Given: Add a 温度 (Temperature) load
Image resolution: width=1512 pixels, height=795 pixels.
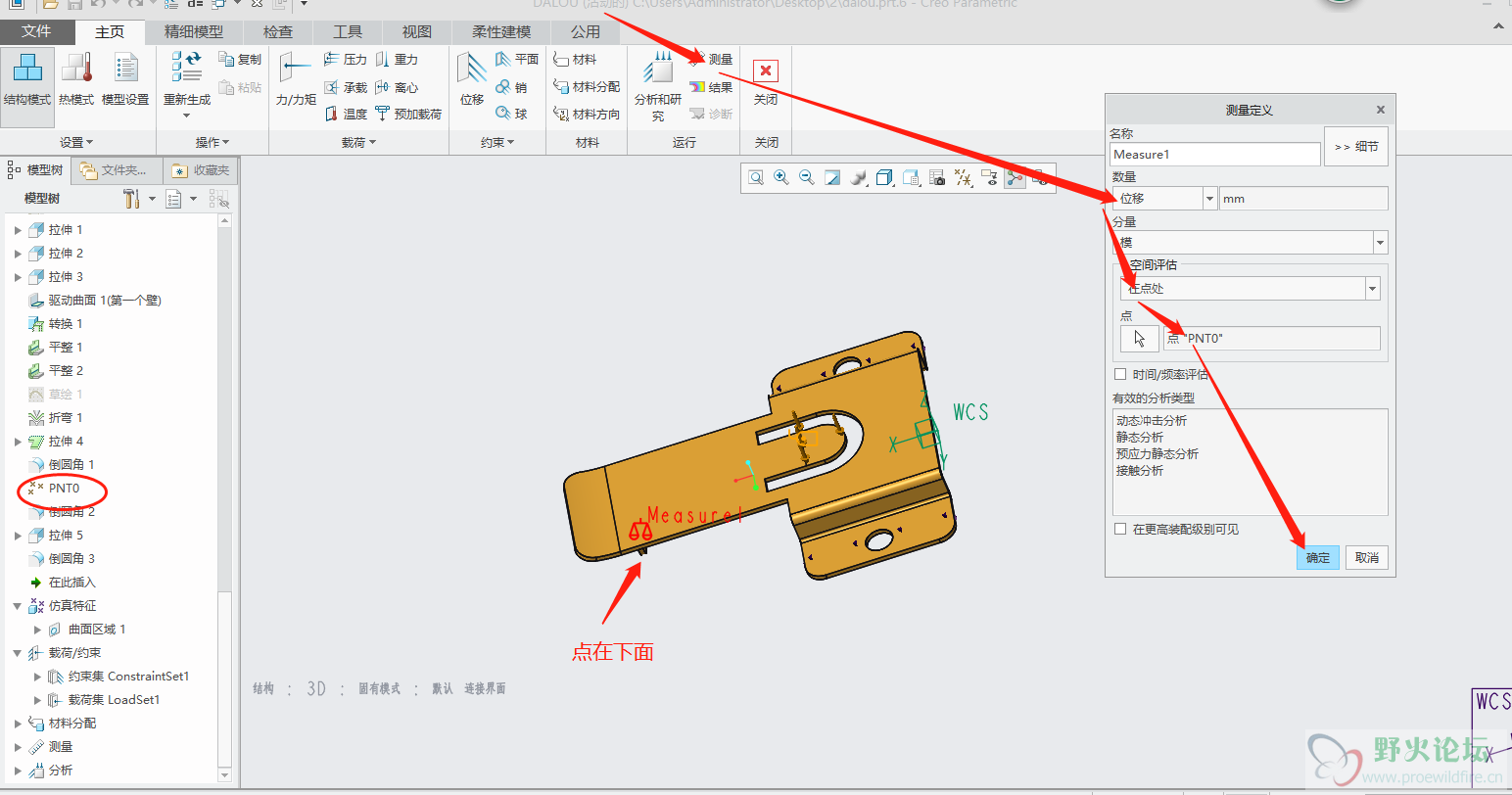Looking at the screenshot, I should (345, 115).
